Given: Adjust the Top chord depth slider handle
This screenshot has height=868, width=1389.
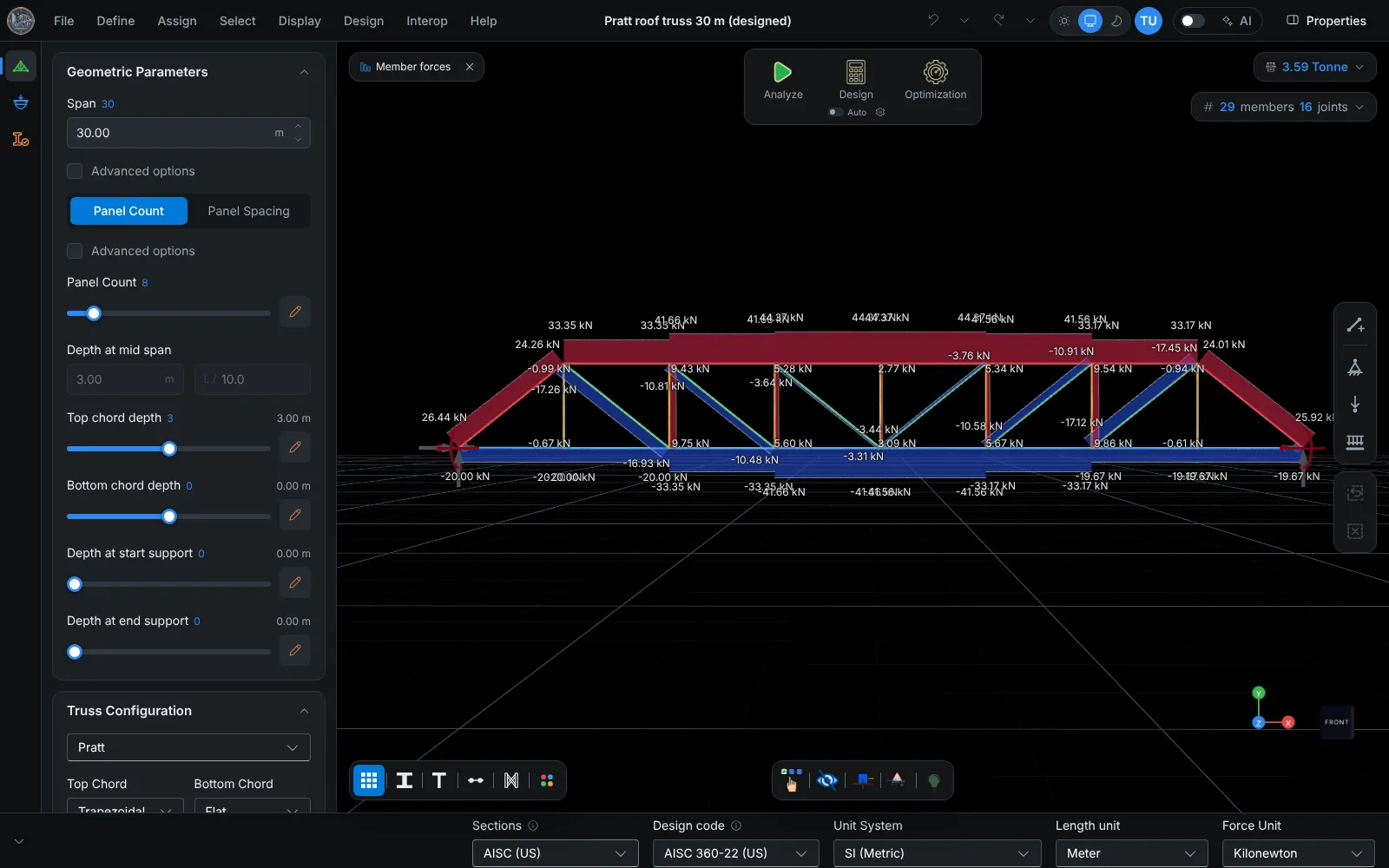Looking at the screenshot, I should 169,449.
